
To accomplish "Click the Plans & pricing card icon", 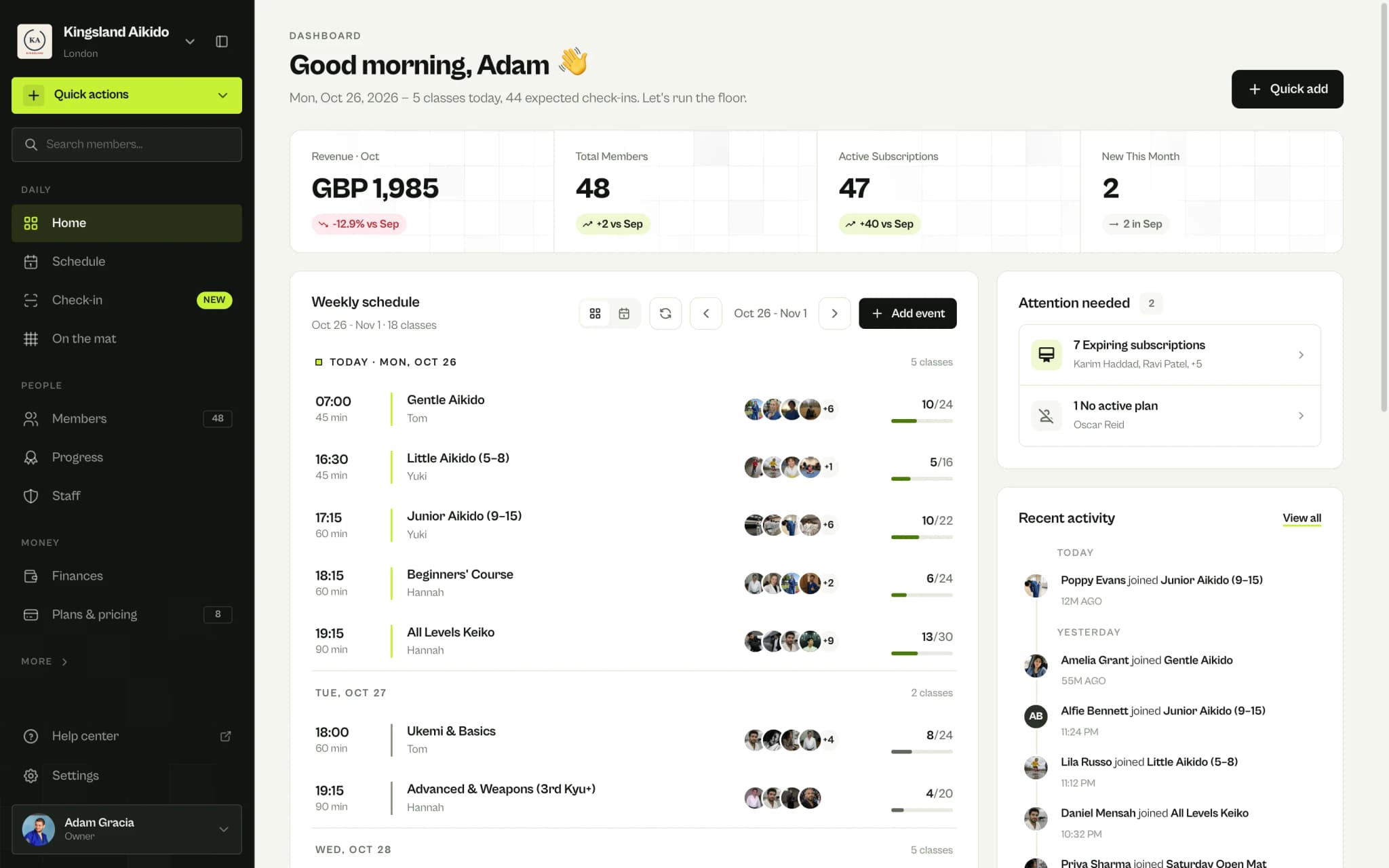I will [31, 615].
